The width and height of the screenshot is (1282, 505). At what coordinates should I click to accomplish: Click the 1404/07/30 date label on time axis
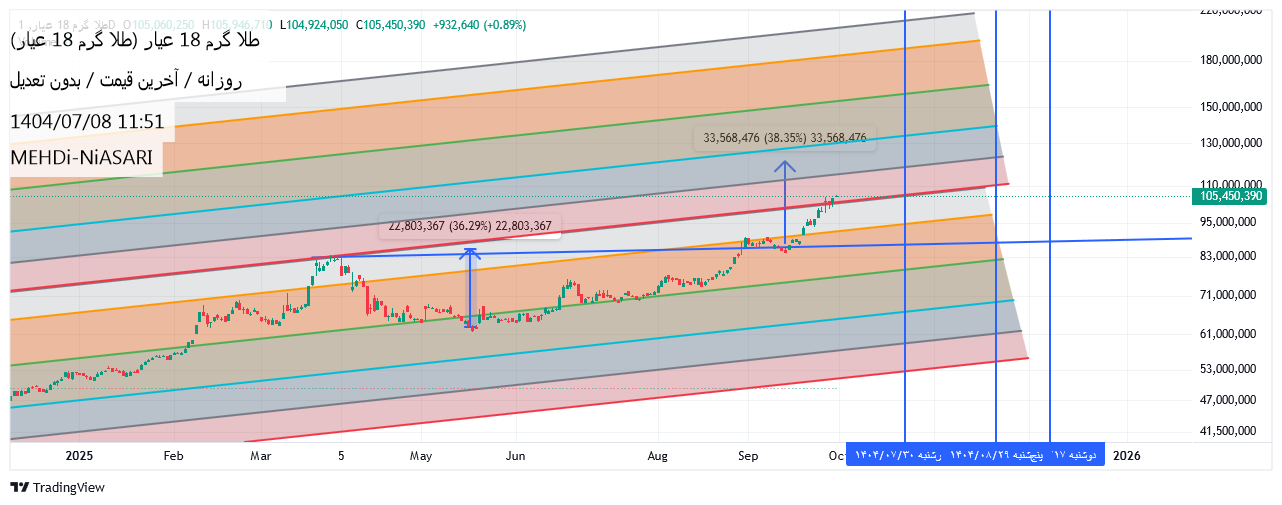pos(896,455)
